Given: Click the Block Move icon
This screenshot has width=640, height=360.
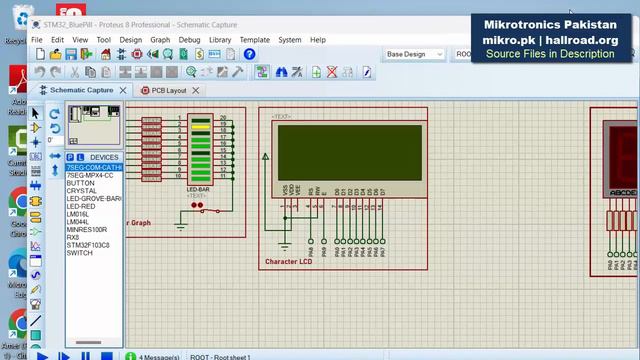Looking at the screenshot, I should [141, 72].
